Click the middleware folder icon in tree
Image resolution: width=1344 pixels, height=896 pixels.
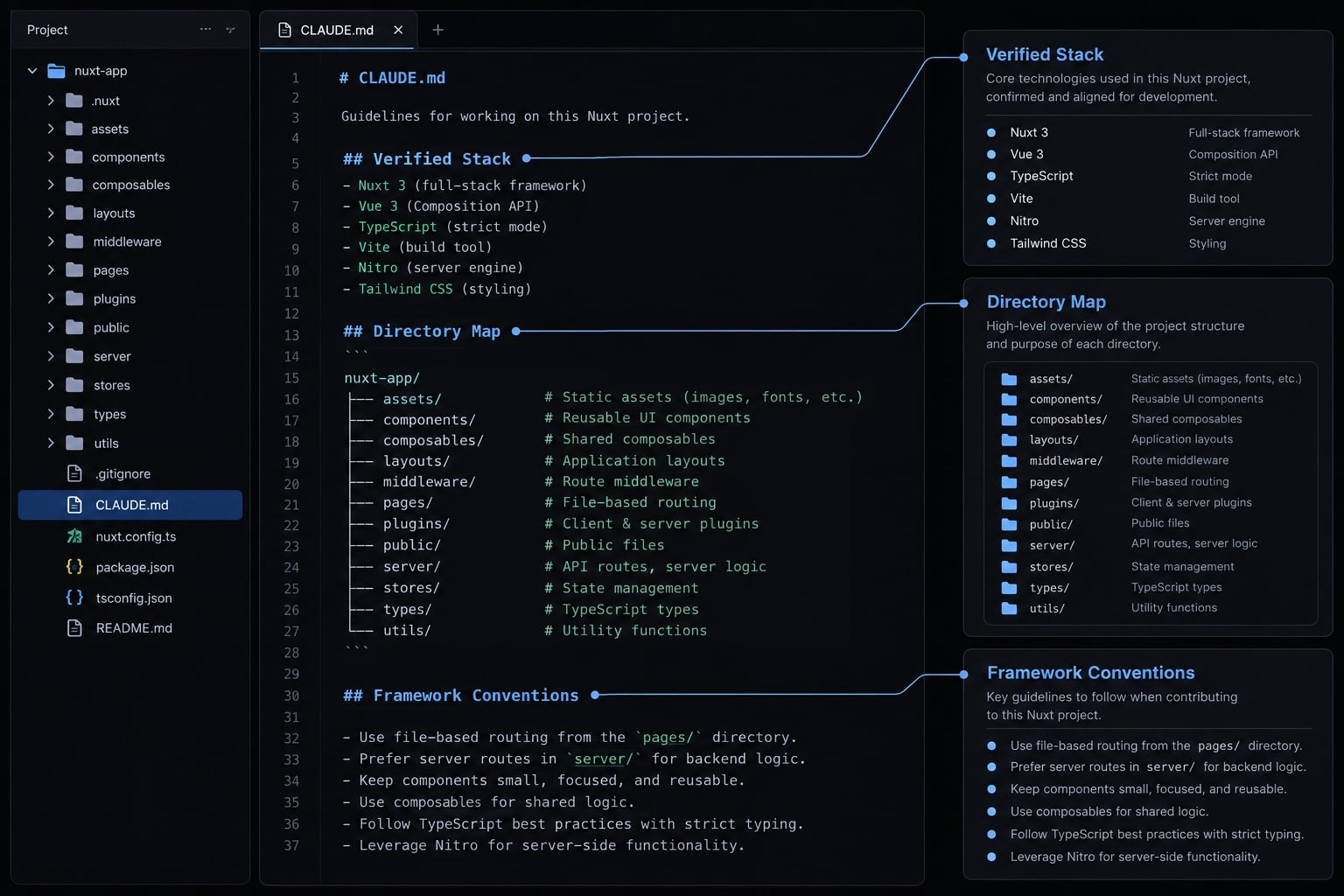75,241
